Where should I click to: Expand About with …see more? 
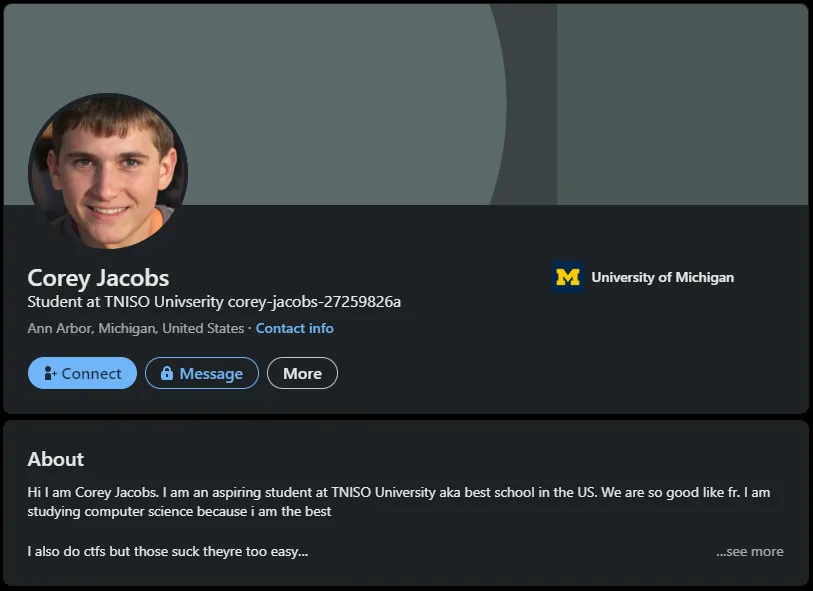coord(750,551)
